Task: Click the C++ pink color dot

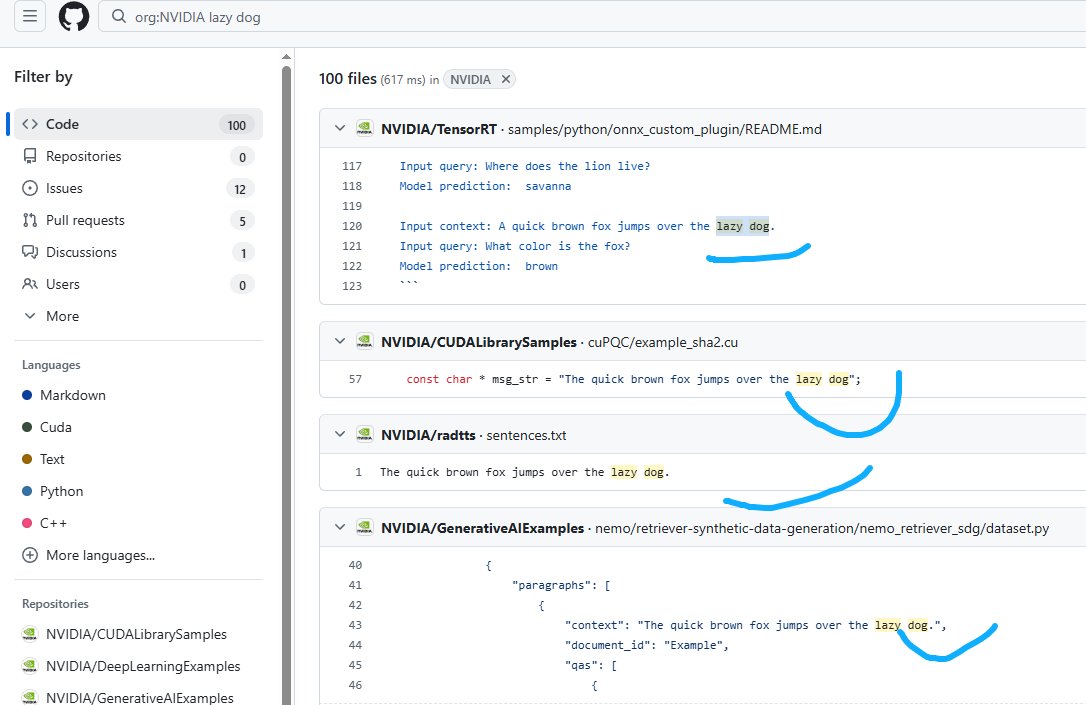Action: (x=27, y=523)
